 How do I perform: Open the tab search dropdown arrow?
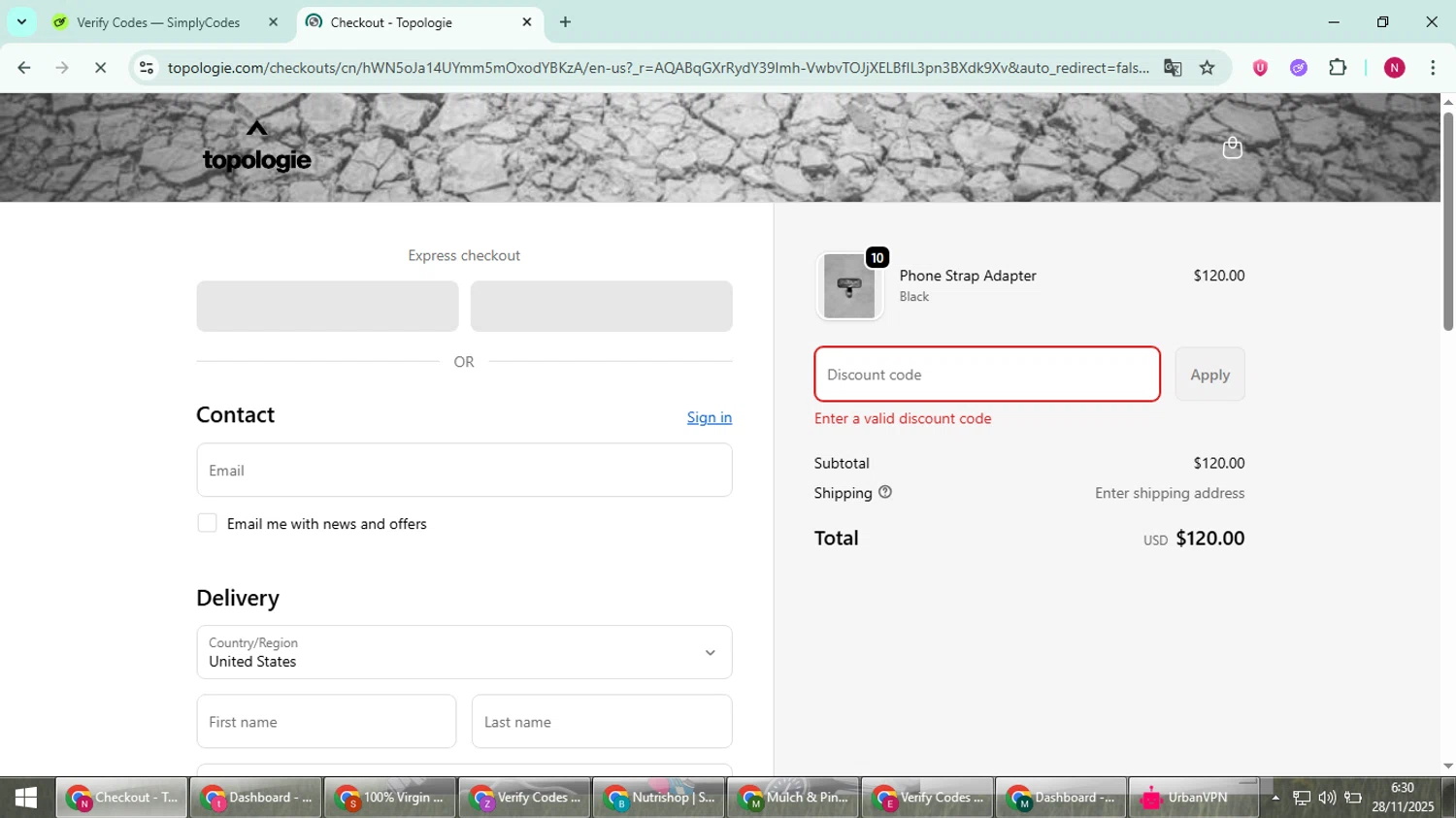tap(21, 22)
